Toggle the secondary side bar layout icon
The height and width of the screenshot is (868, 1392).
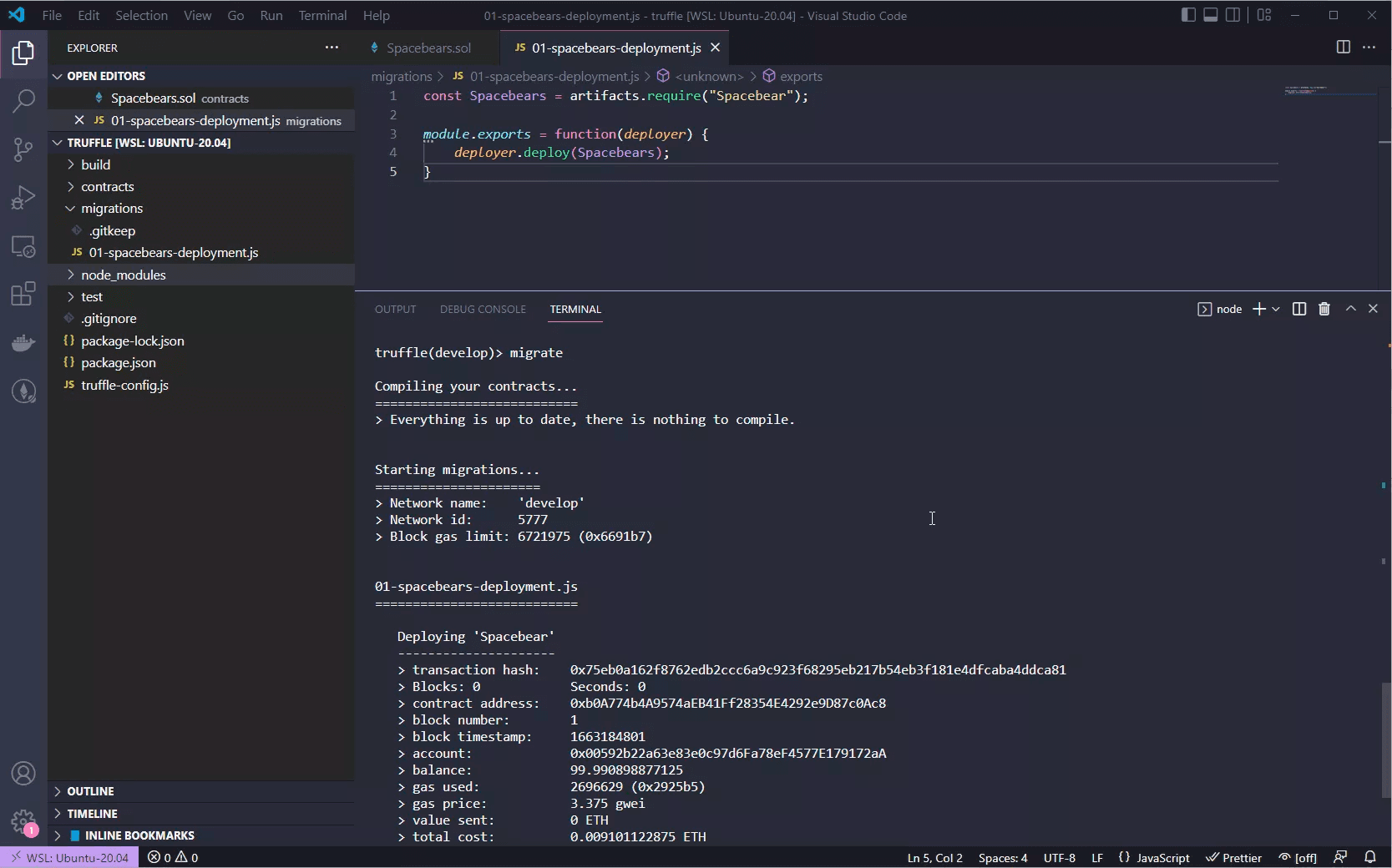pyautogui.click(x=1233, y=15)
